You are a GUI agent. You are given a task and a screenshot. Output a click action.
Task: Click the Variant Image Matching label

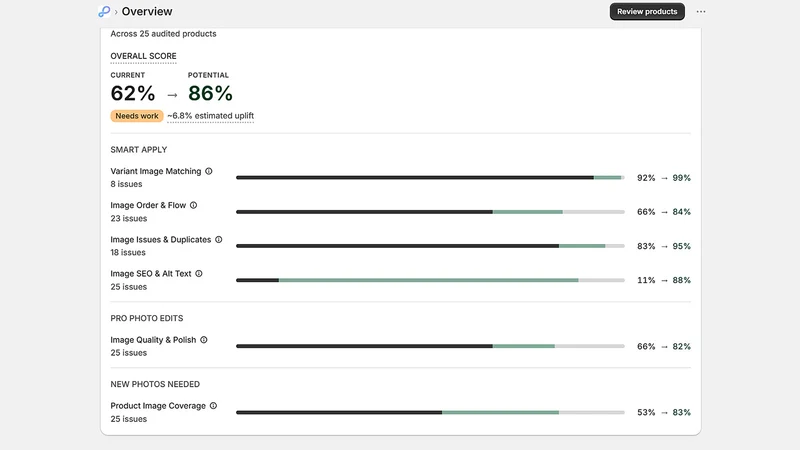tap(156, 171)
